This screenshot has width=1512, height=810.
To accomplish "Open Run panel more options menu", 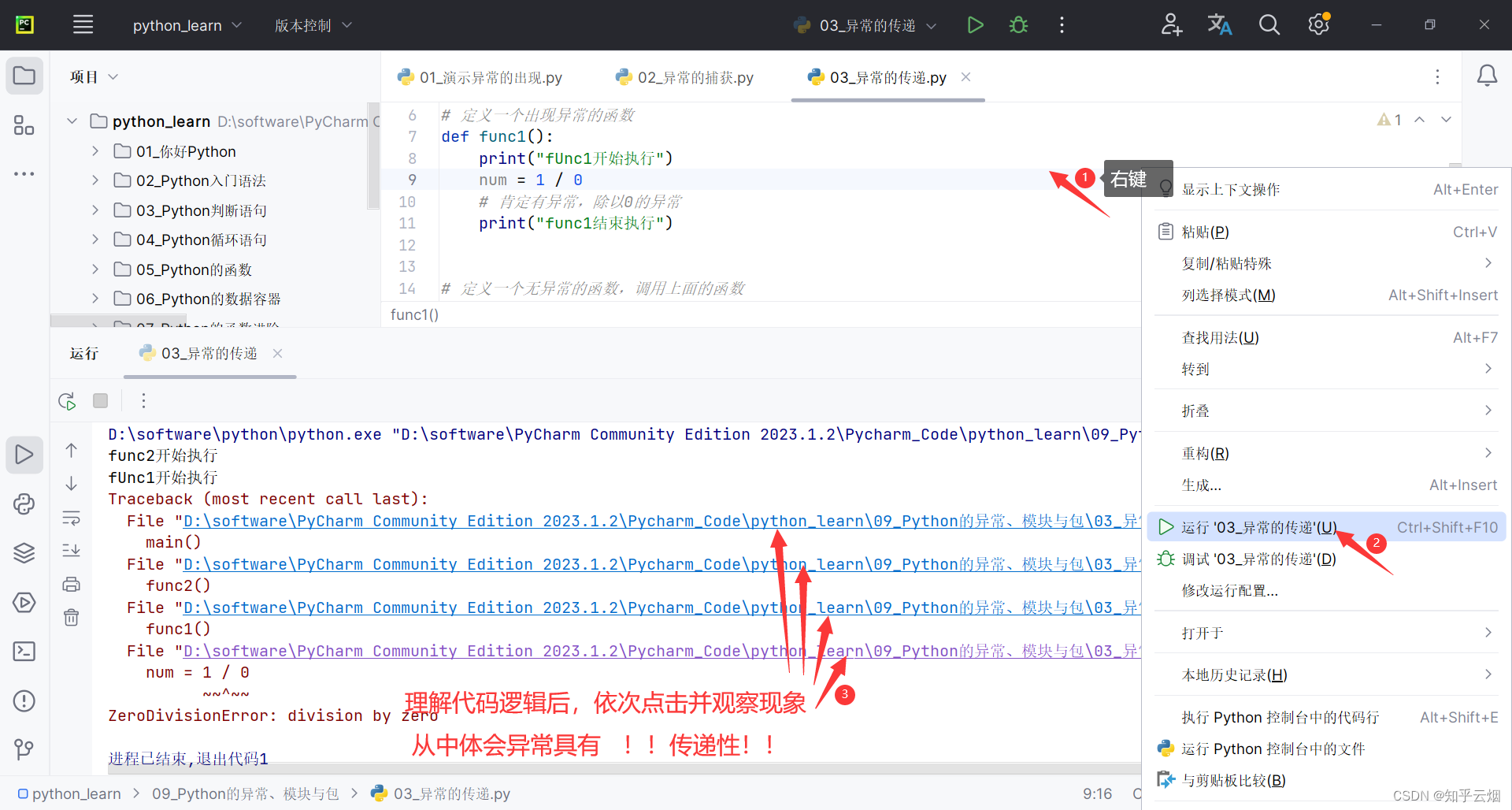I will (x=143, y=401).
